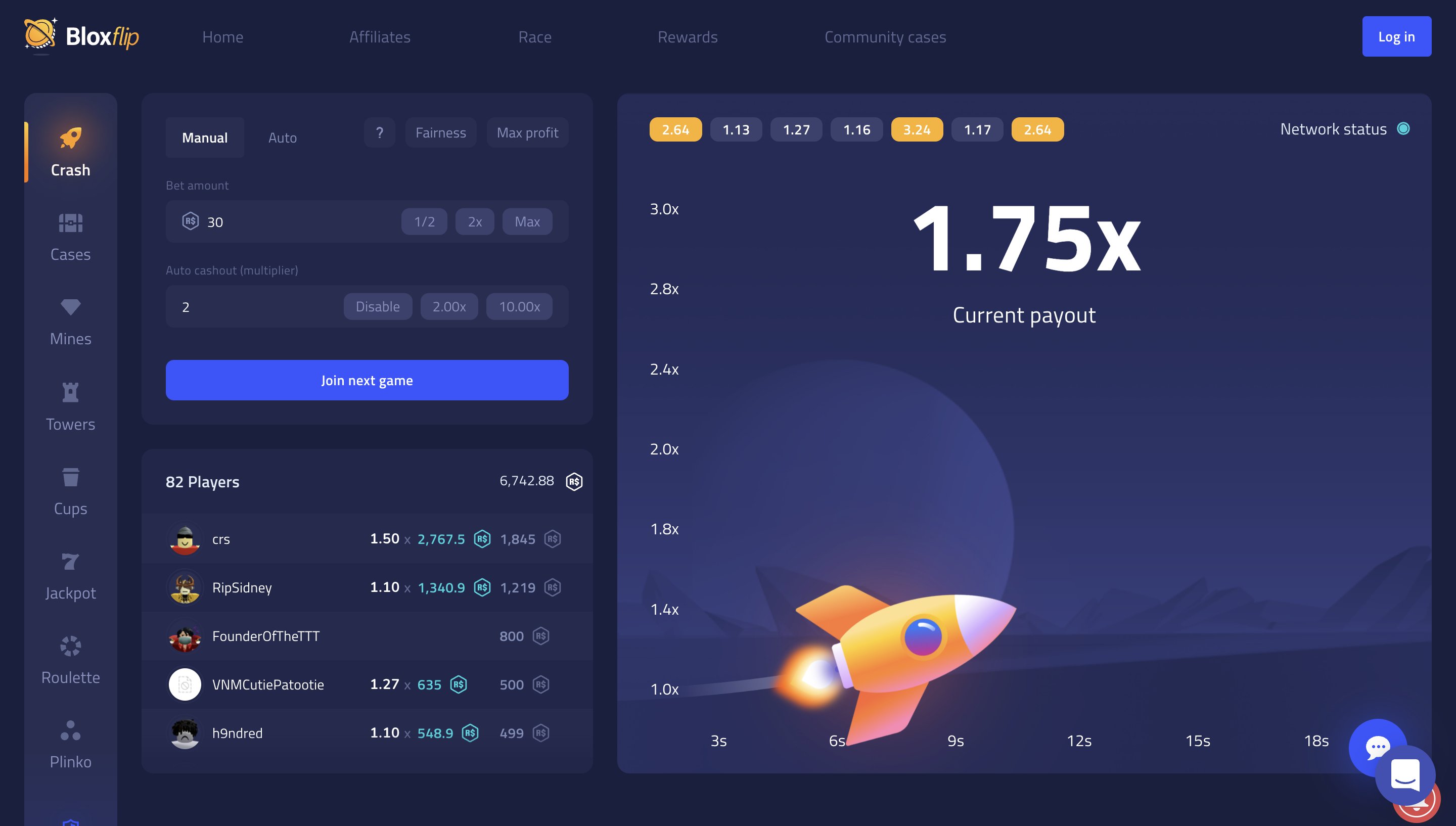The height and width of the screenshot is (826, 1456).
Task: Switch to the Manual betting tab
Action: tap(205, 136)
